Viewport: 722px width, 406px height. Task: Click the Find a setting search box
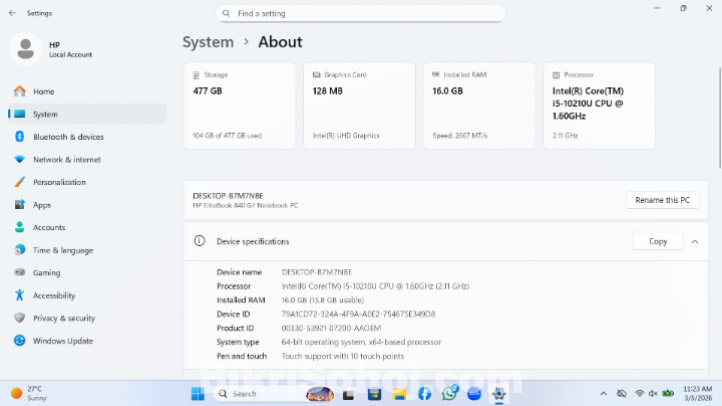360,13
